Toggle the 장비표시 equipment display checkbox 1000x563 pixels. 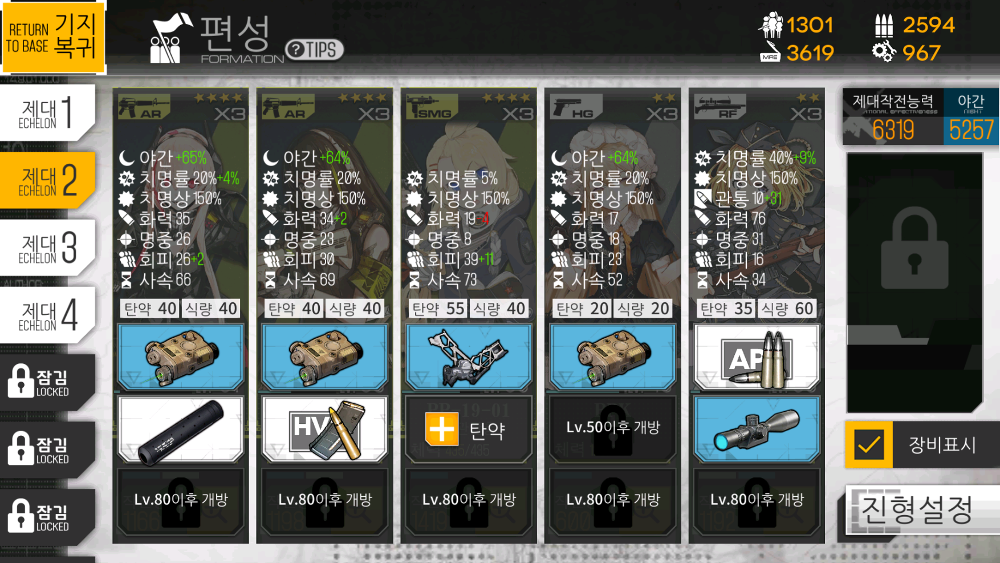coord(869,444)
